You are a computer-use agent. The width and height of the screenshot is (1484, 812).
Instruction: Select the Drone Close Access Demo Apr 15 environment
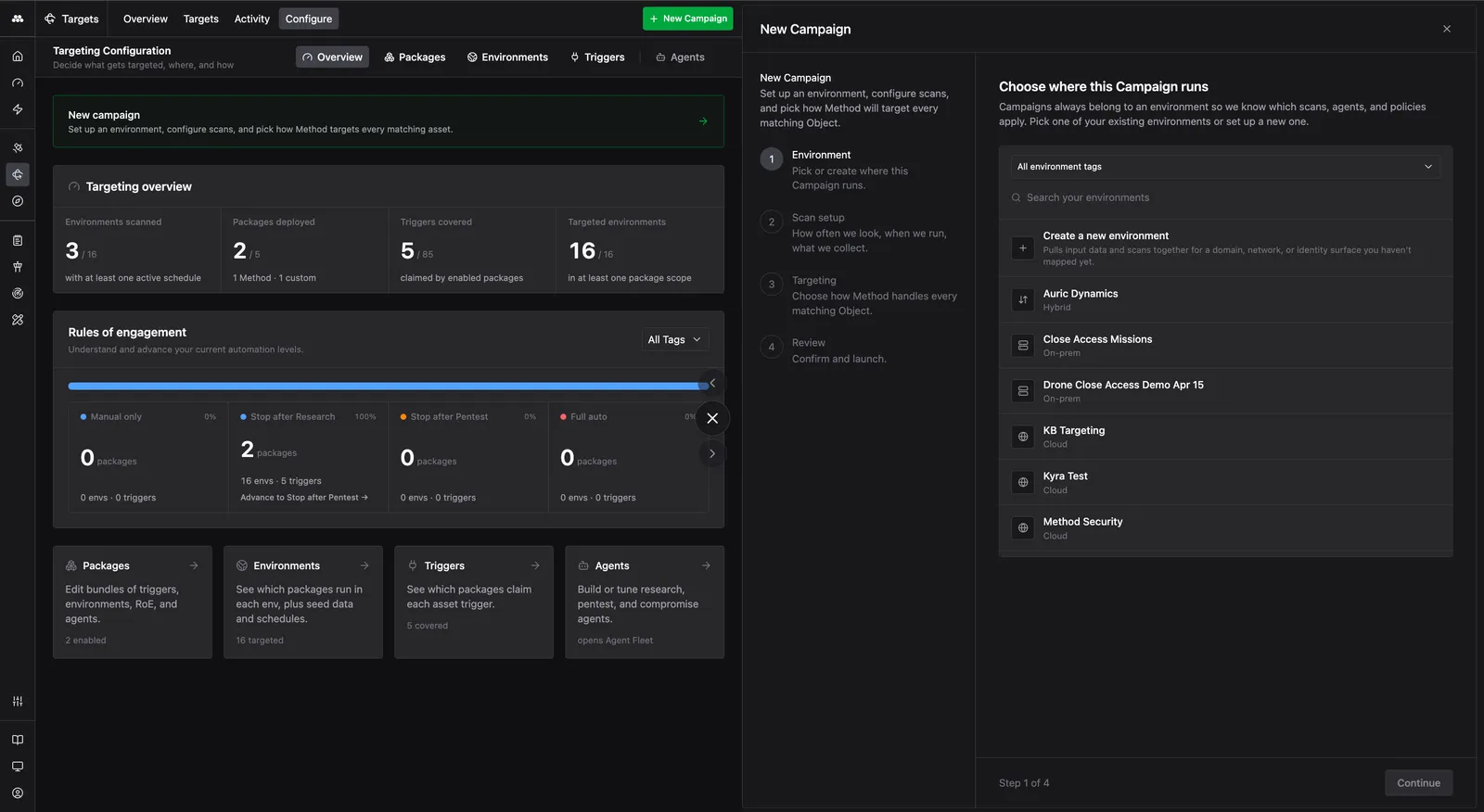pyautogui.click(x=1225, y=391)
